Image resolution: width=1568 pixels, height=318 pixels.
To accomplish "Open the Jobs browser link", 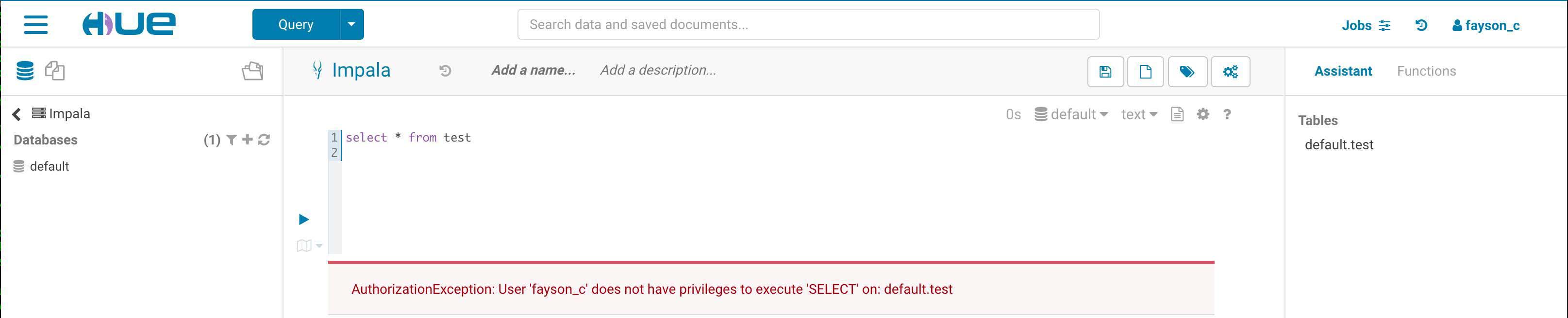I will coord(1365,26).
